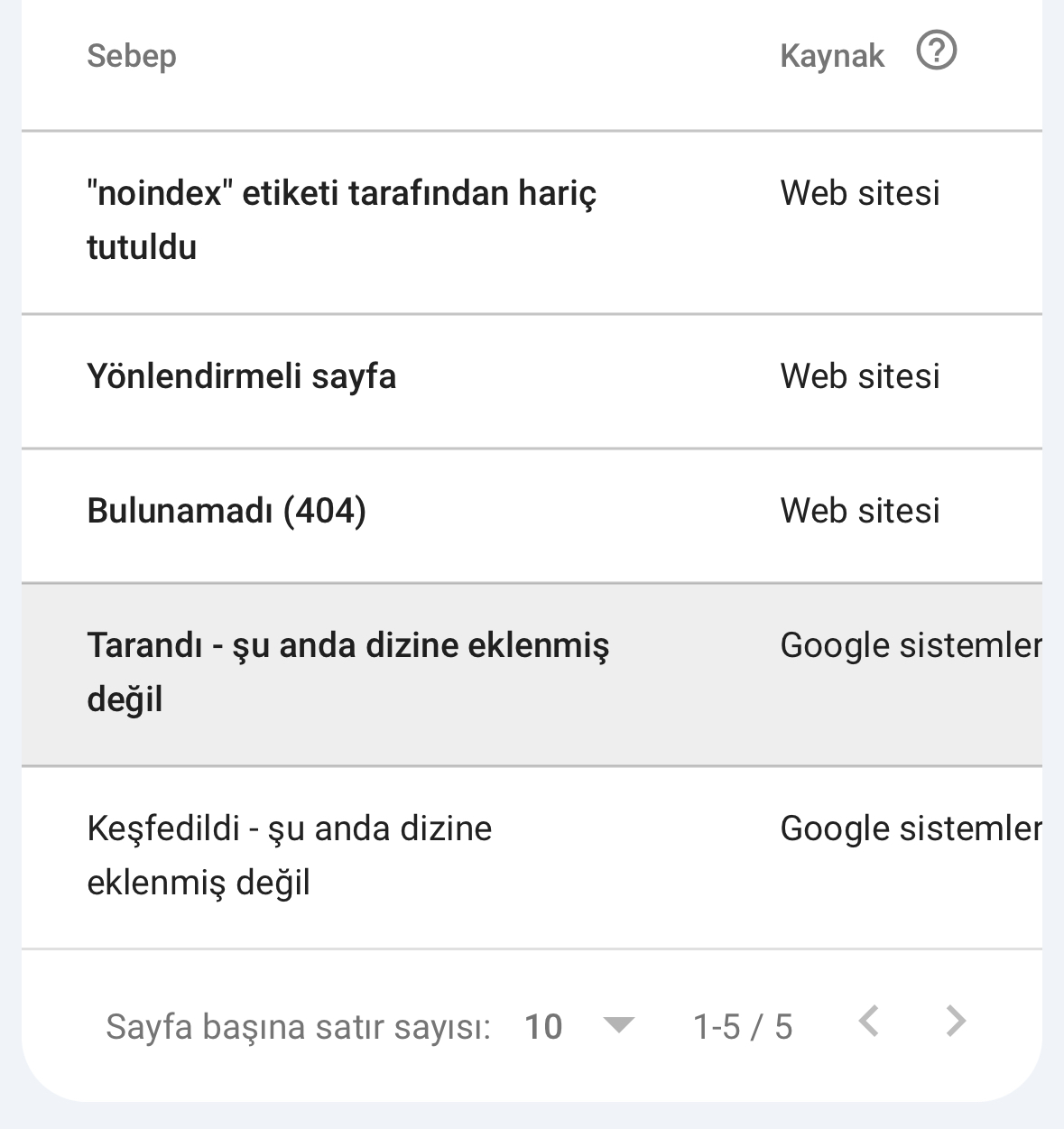The image size is (1064, 1129).
Task: Click the Kaynak column header
Action: pos(832,56)
